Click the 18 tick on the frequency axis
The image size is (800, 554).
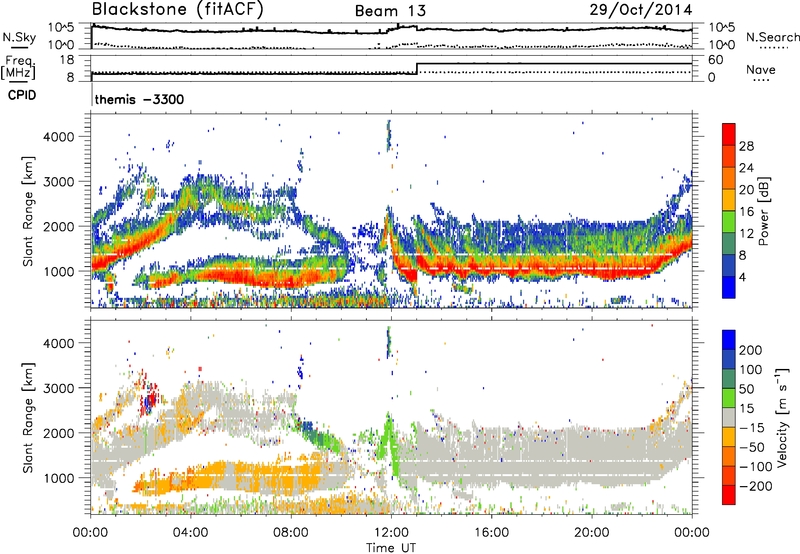(67, 60)
